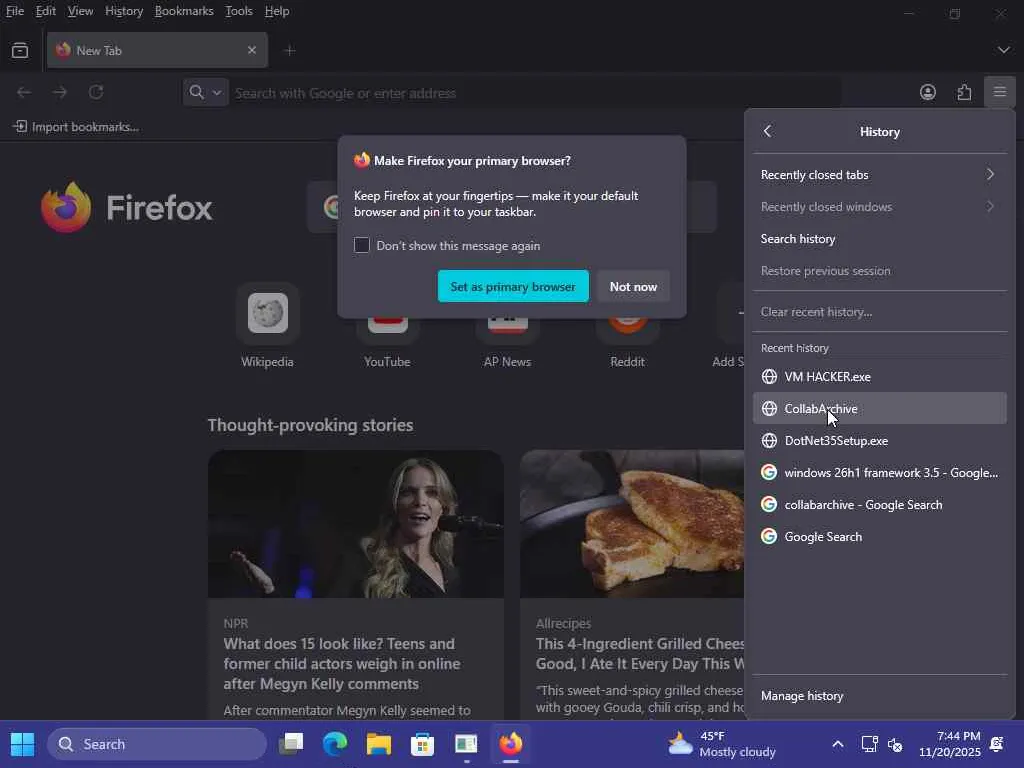Select Search history in panel
This screenshot has height=768, width=1024.
point(879,238)
